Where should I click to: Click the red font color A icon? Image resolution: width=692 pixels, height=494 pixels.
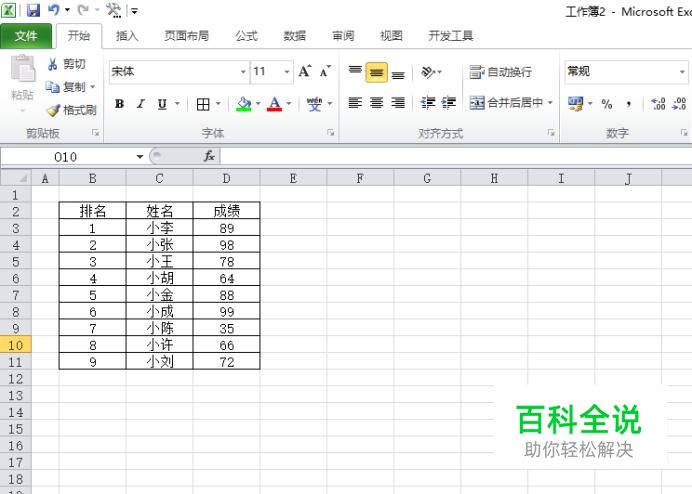pyautogui.click(x=275, y=104)
